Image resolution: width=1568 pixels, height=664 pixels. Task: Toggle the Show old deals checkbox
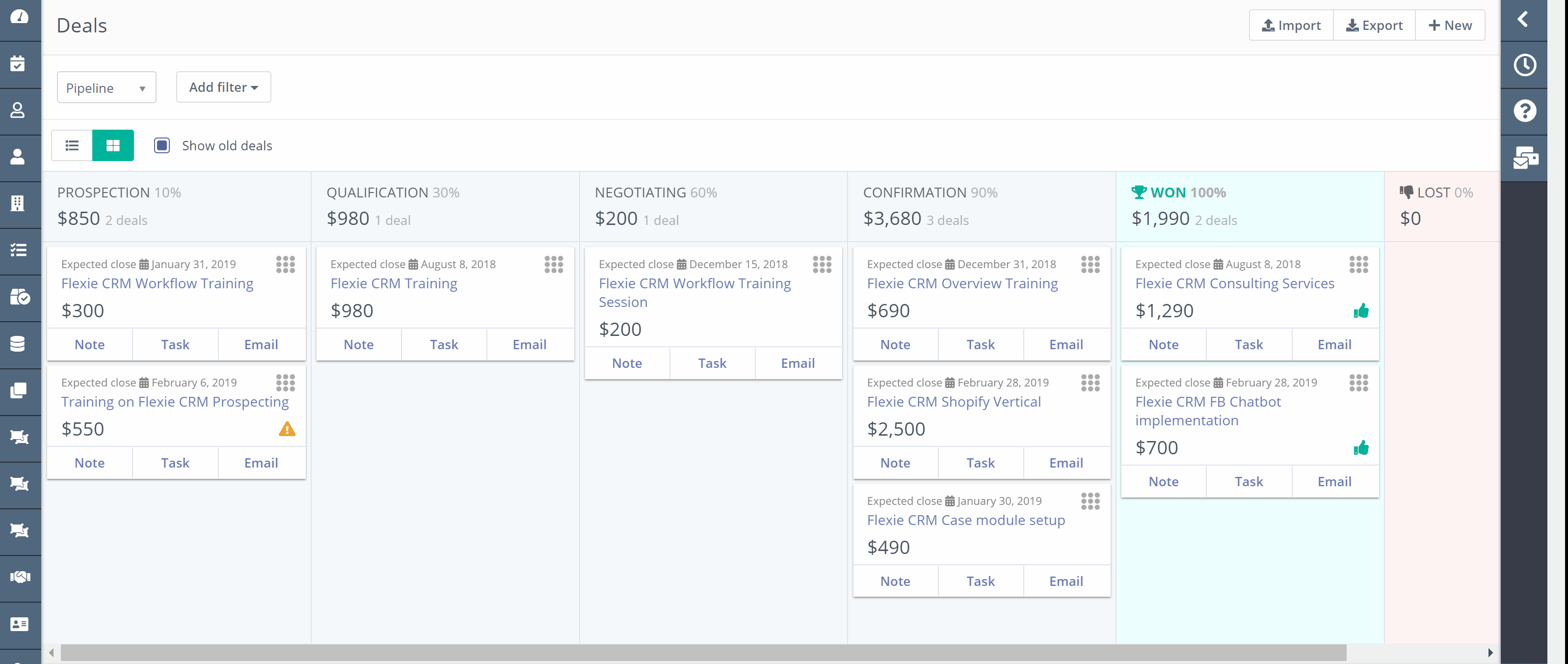[x=162, y=145]
